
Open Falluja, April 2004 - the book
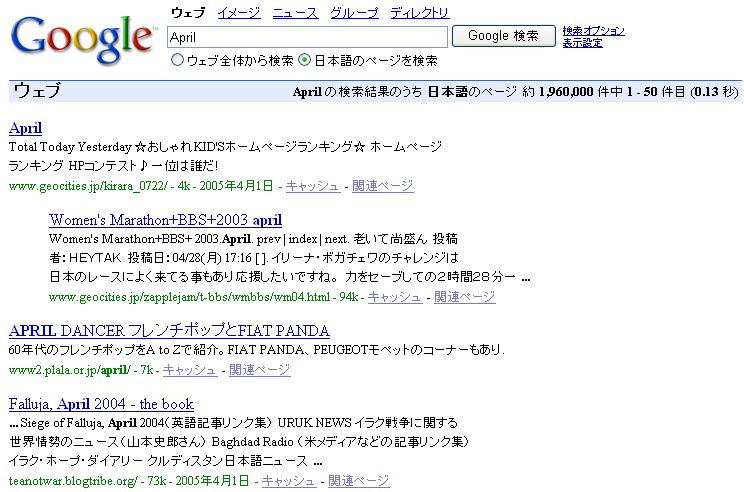click(101, 404)
